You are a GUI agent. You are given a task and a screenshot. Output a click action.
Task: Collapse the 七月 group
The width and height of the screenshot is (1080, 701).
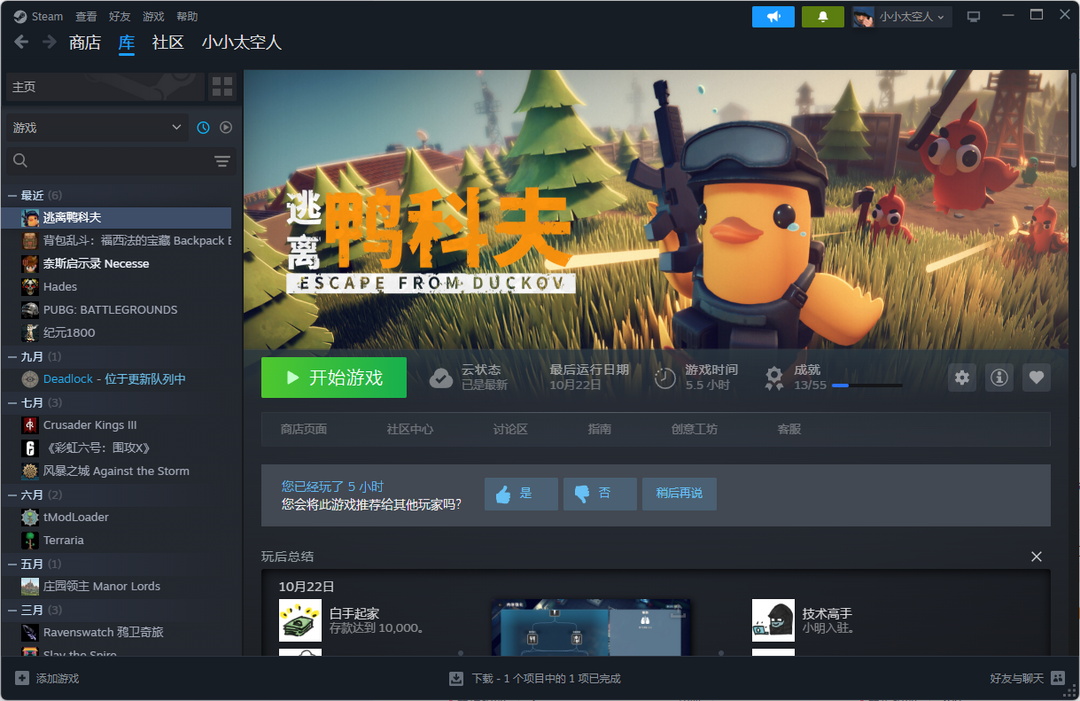[x=12, y=403]
